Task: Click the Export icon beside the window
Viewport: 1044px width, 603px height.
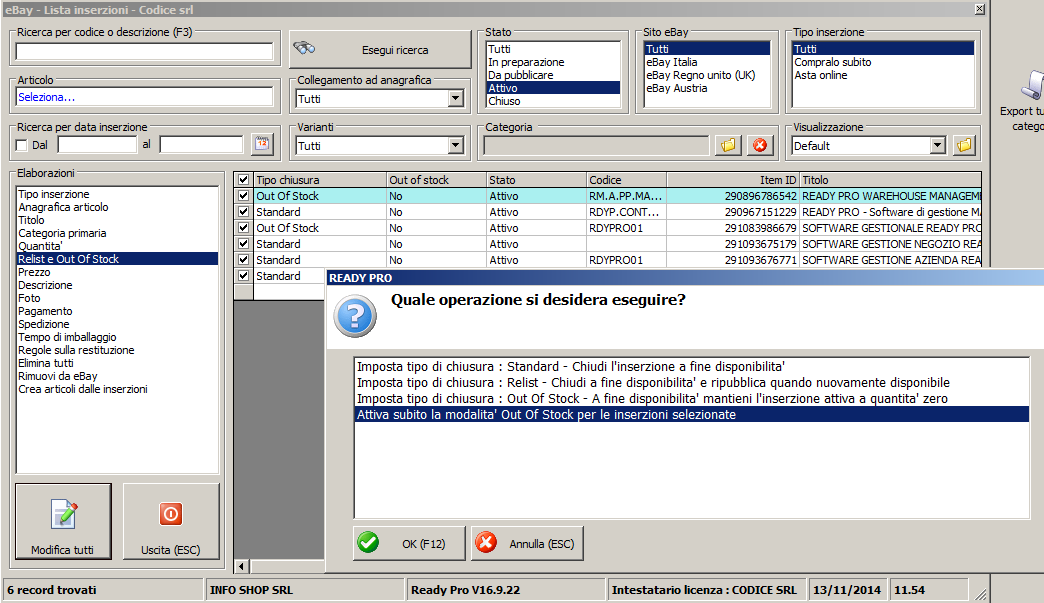Action: 1032,86
